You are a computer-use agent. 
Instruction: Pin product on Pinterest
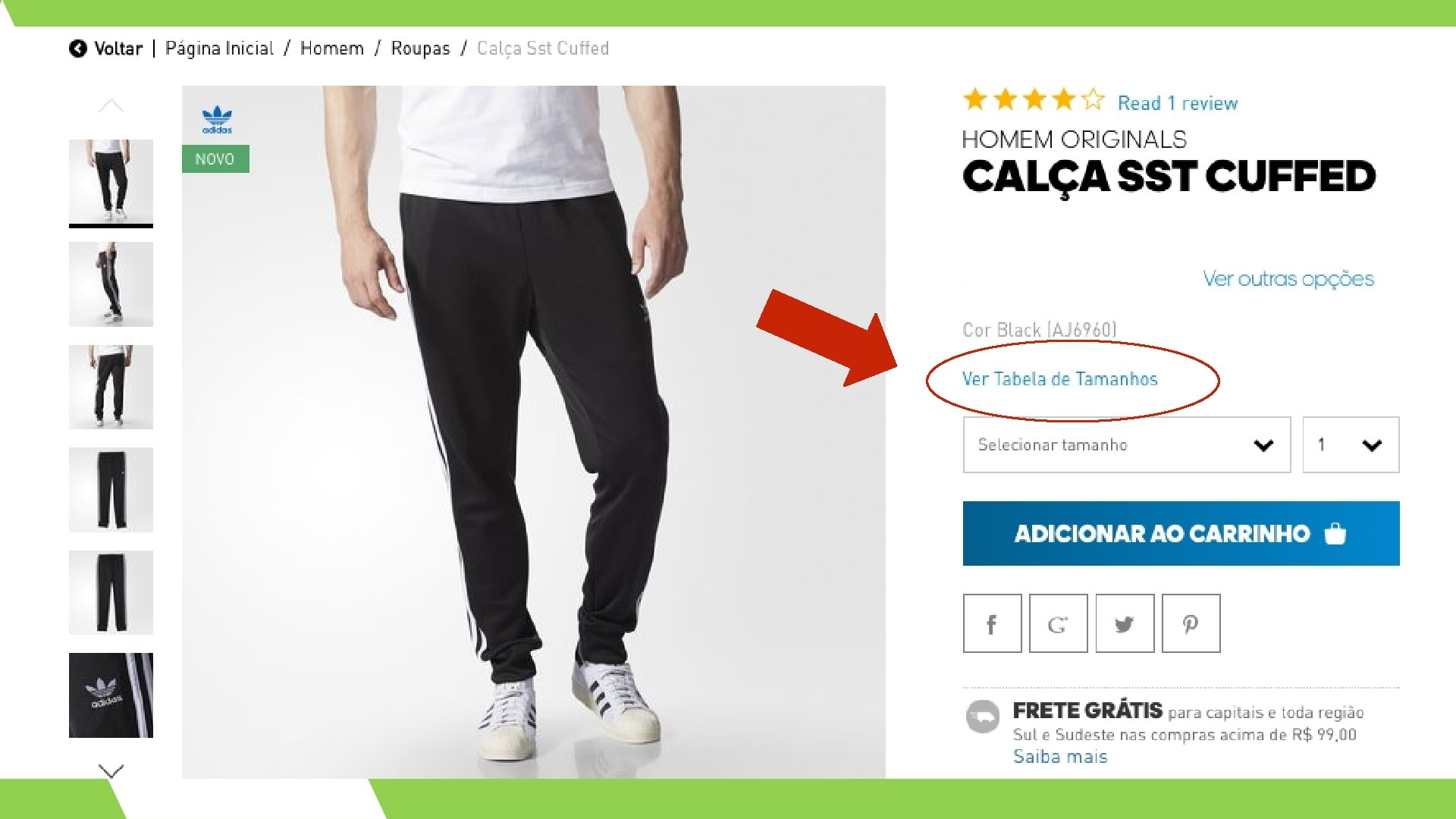(1191, 623)
